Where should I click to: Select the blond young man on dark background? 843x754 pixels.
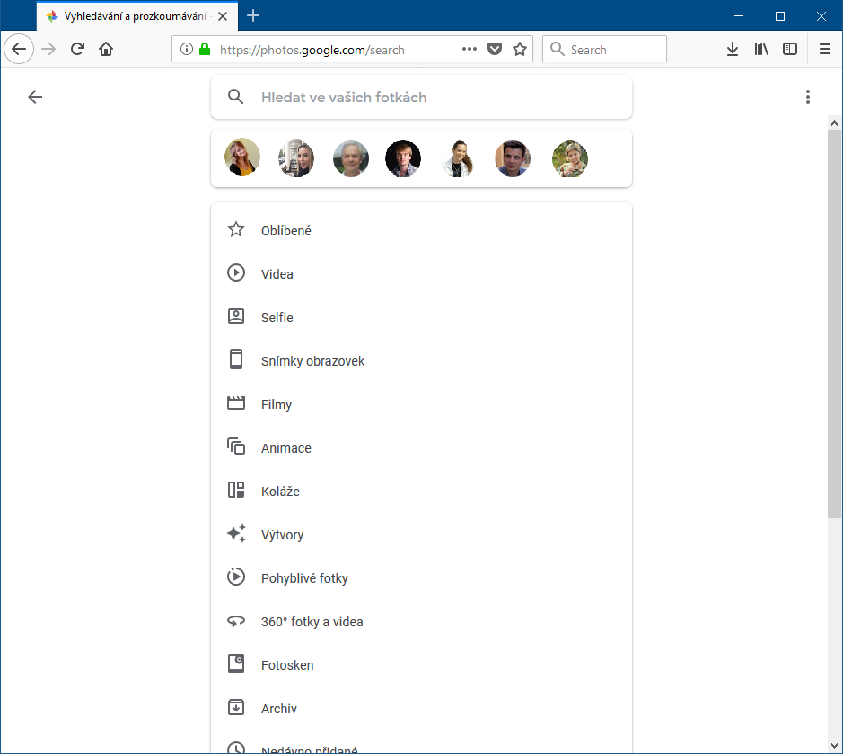click(403, 158)
